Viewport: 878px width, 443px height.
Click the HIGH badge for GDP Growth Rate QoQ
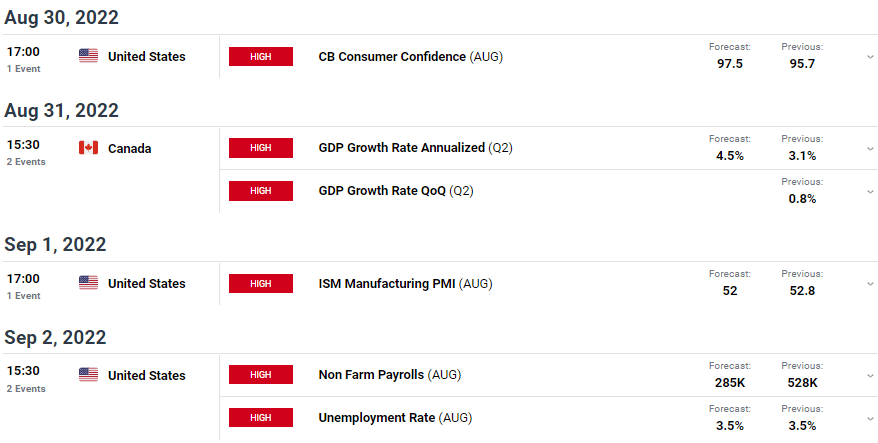click(x=261, y=191)
